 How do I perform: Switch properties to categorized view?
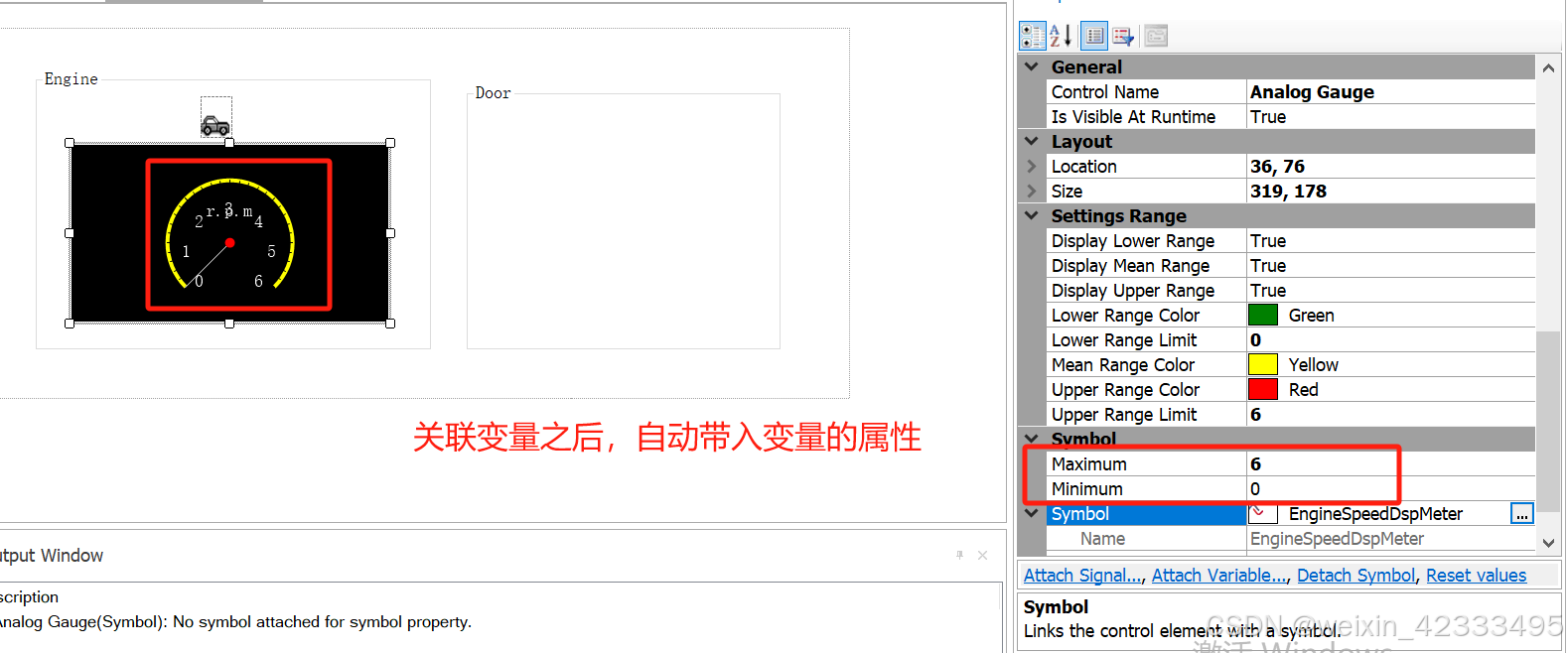pos(1033,36)
